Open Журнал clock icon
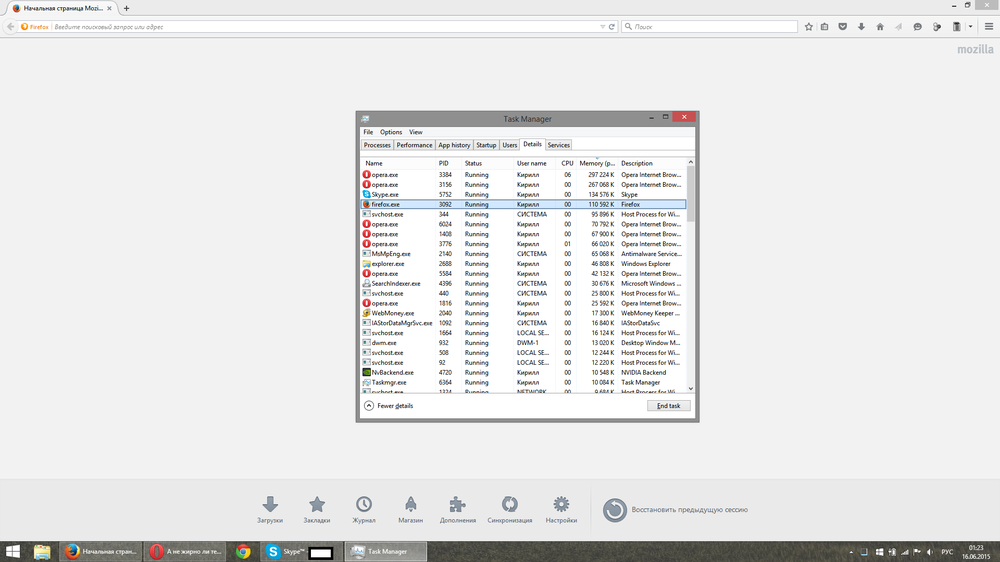Image resolution: width=1000 pixels, height=562 pixels. click(x=364, y=510)
